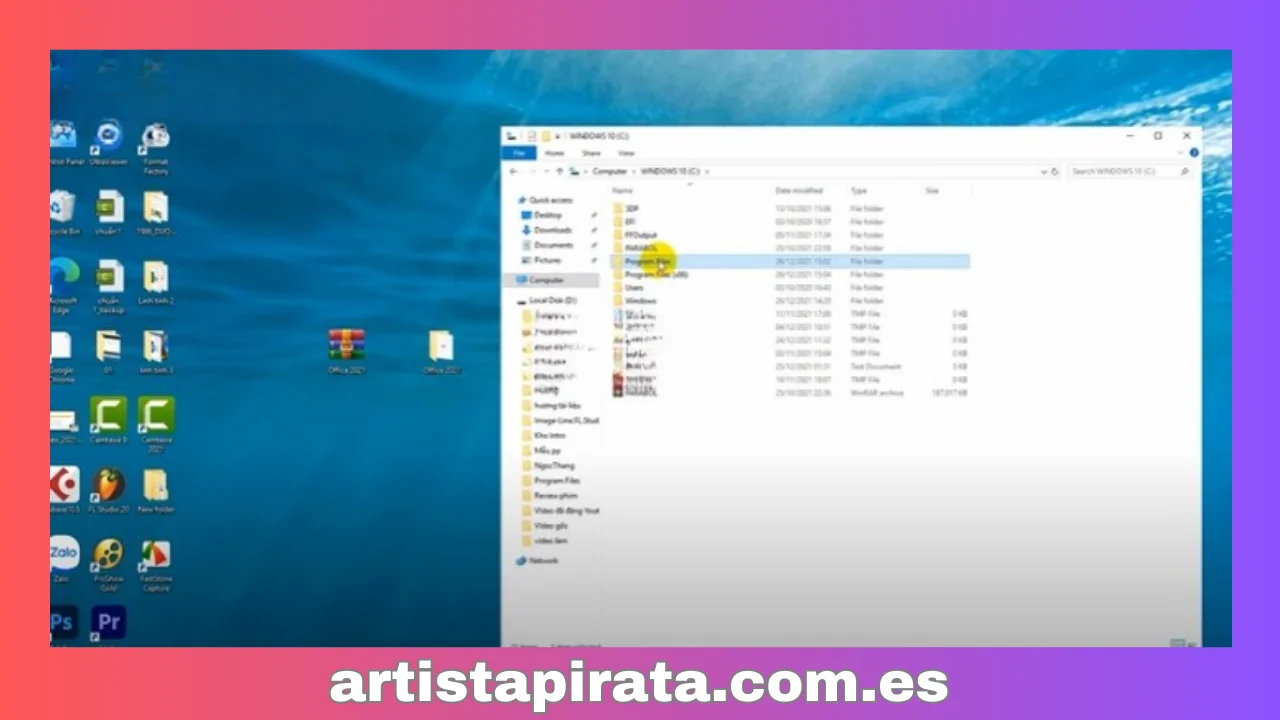Open the Premiere Pro (Pr) desktop shortcut

pos(108,622)
